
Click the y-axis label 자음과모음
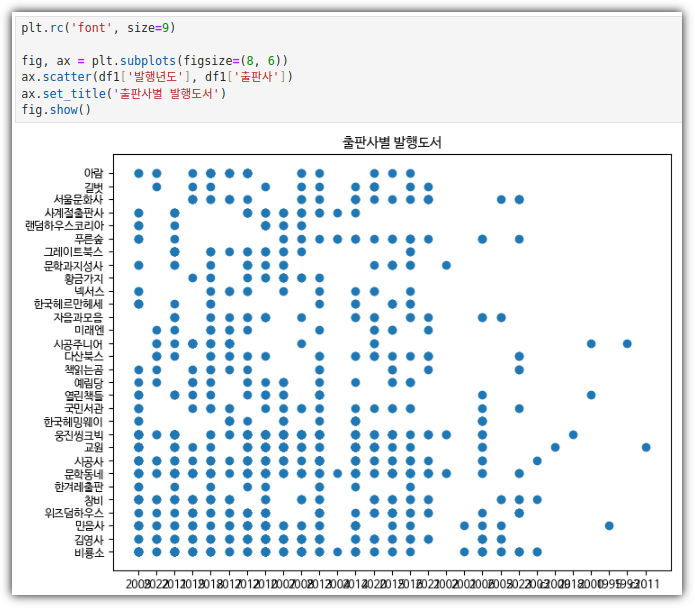click(78, 317)
